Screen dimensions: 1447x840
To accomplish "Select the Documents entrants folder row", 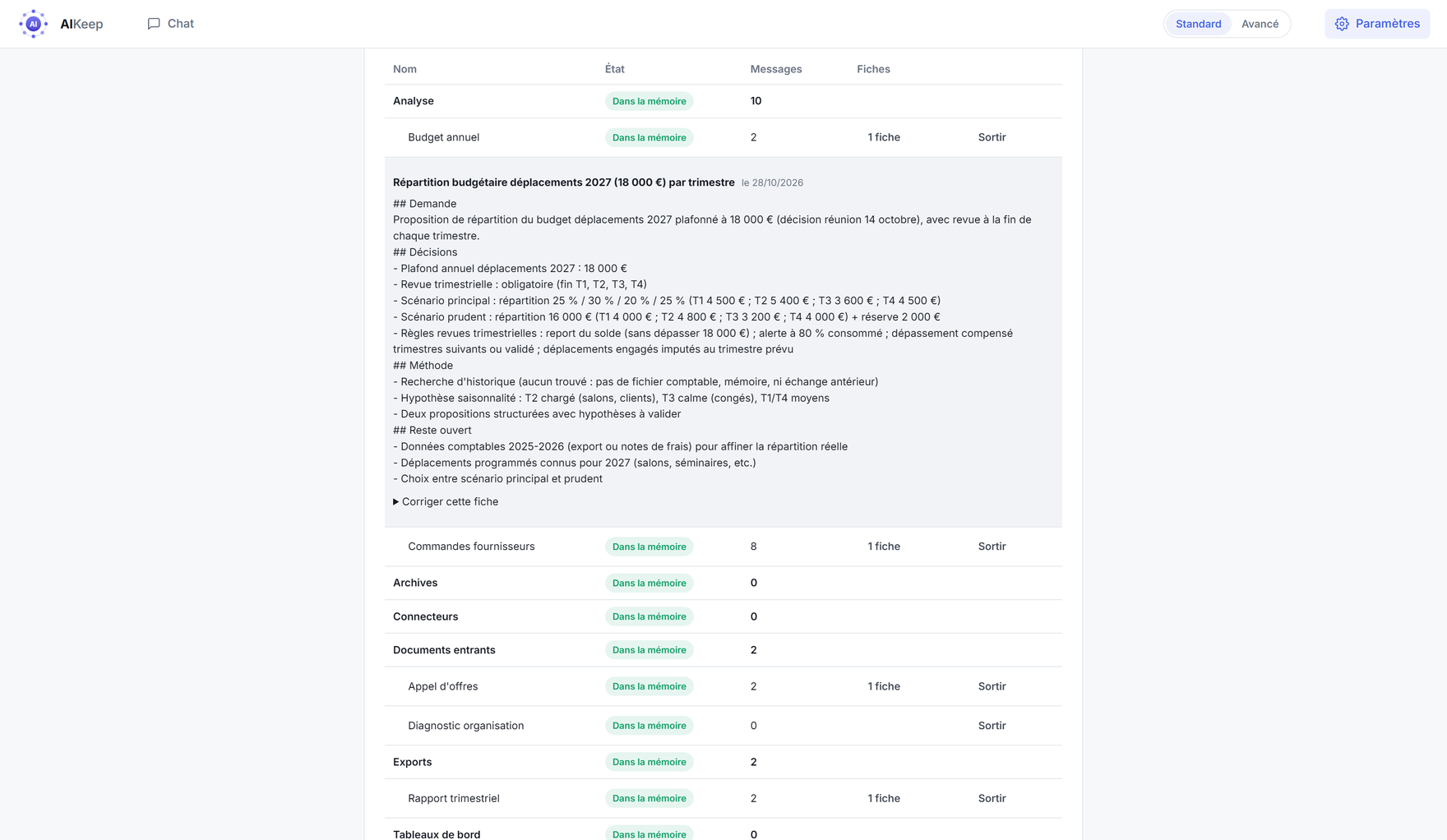I will pyautogui.click(x=723, y=650).
